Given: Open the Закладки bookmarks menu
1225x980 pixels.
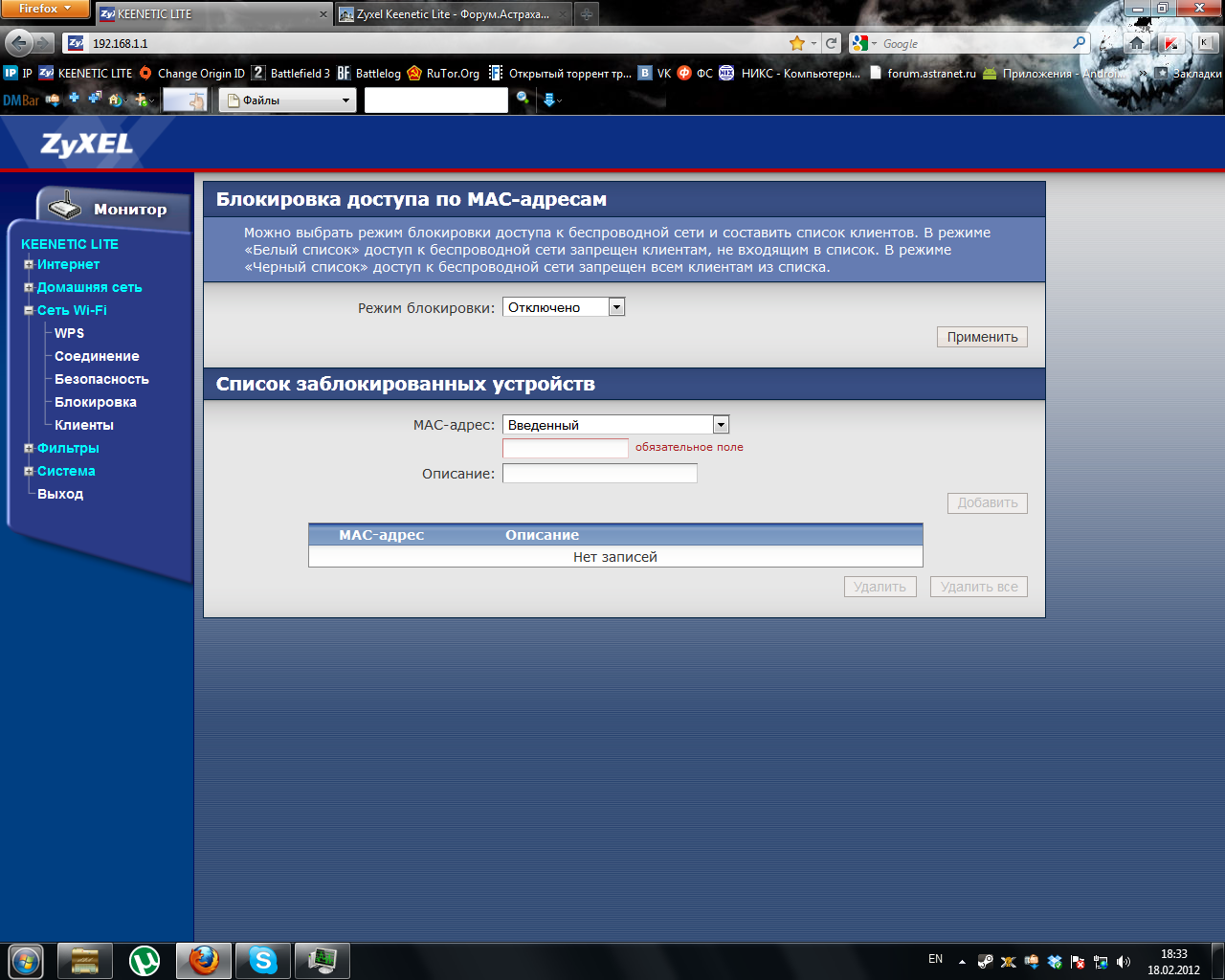Looking at the screenshot, I should [x=1188, y=73].
